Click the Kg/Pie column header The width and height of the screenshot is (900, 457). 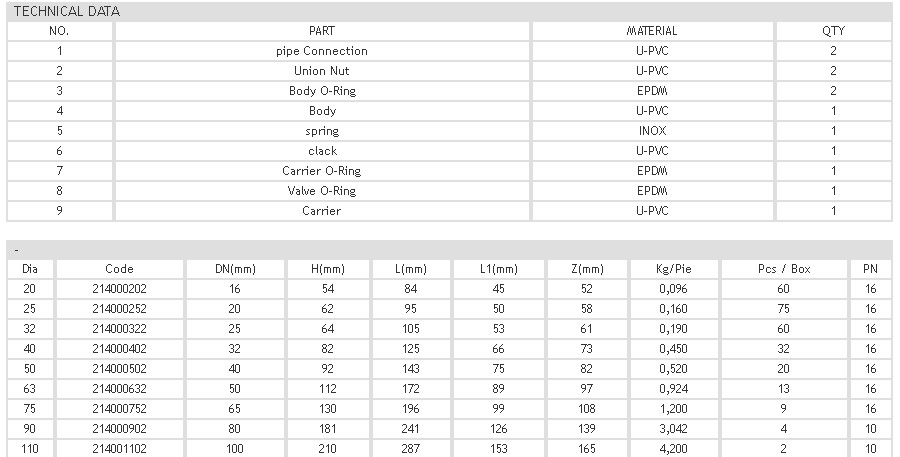tap(673, 269)
